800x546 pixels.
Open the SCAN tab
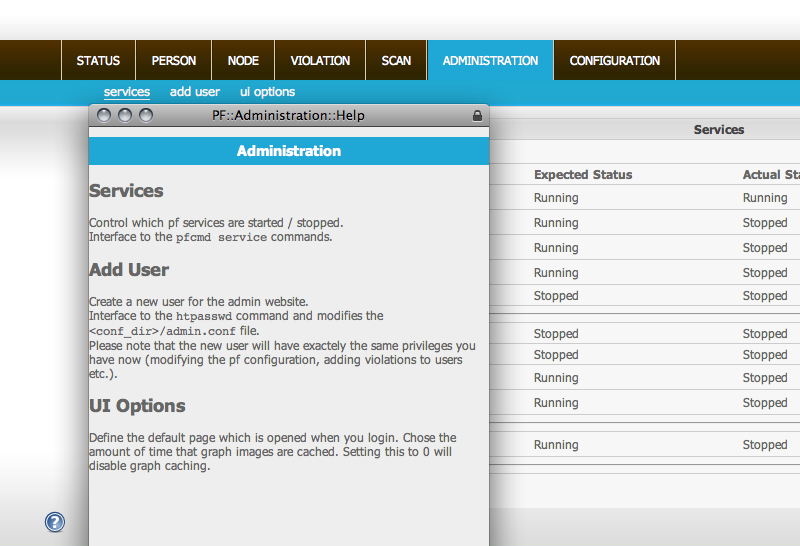click(x=396, y=61)
